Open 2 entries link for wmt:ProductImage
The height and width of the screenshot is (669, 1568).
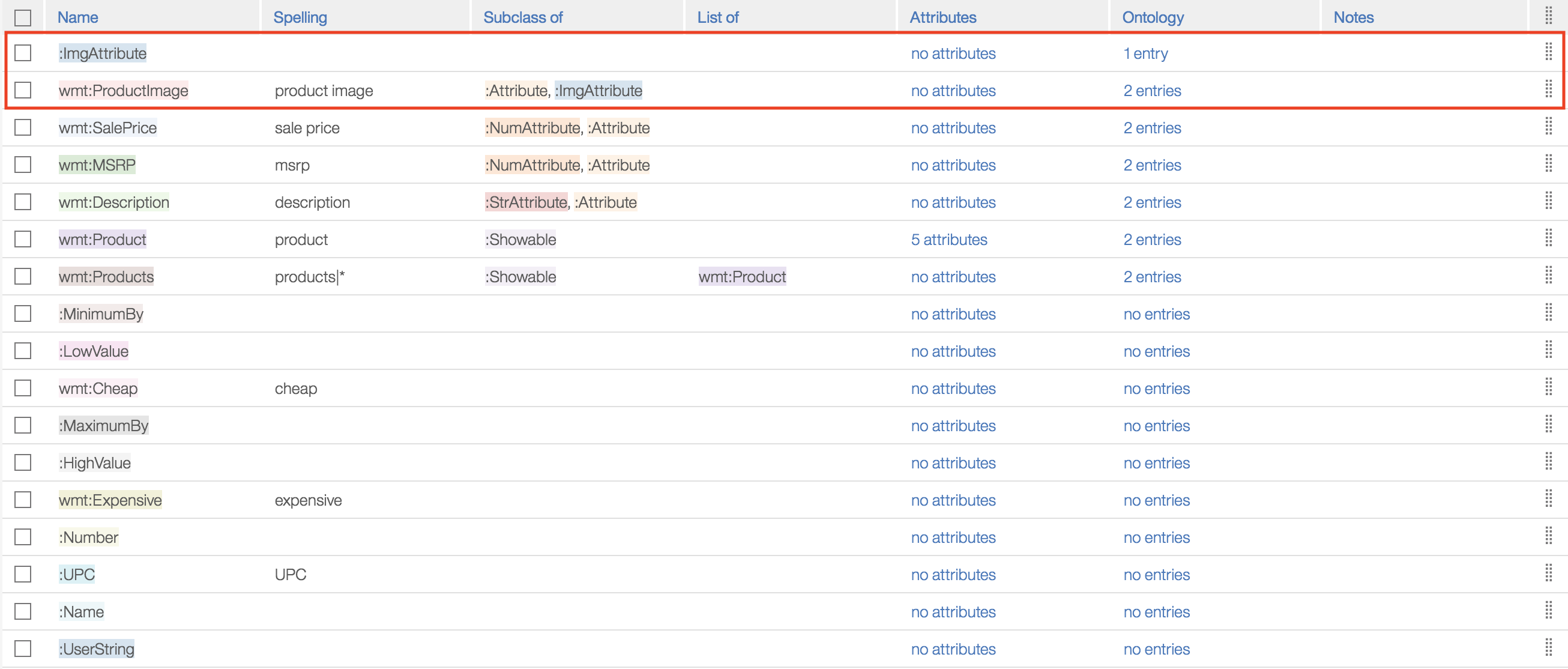[1152, 91]
